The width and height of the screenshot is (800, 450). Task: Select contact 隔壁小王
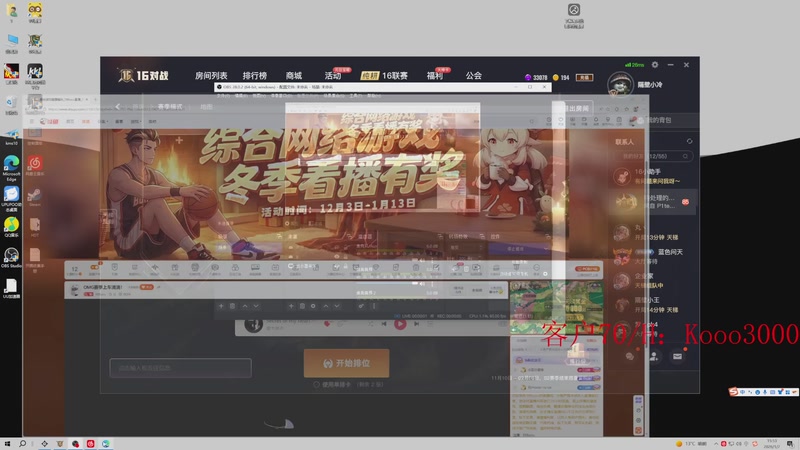tap(652, 305)
